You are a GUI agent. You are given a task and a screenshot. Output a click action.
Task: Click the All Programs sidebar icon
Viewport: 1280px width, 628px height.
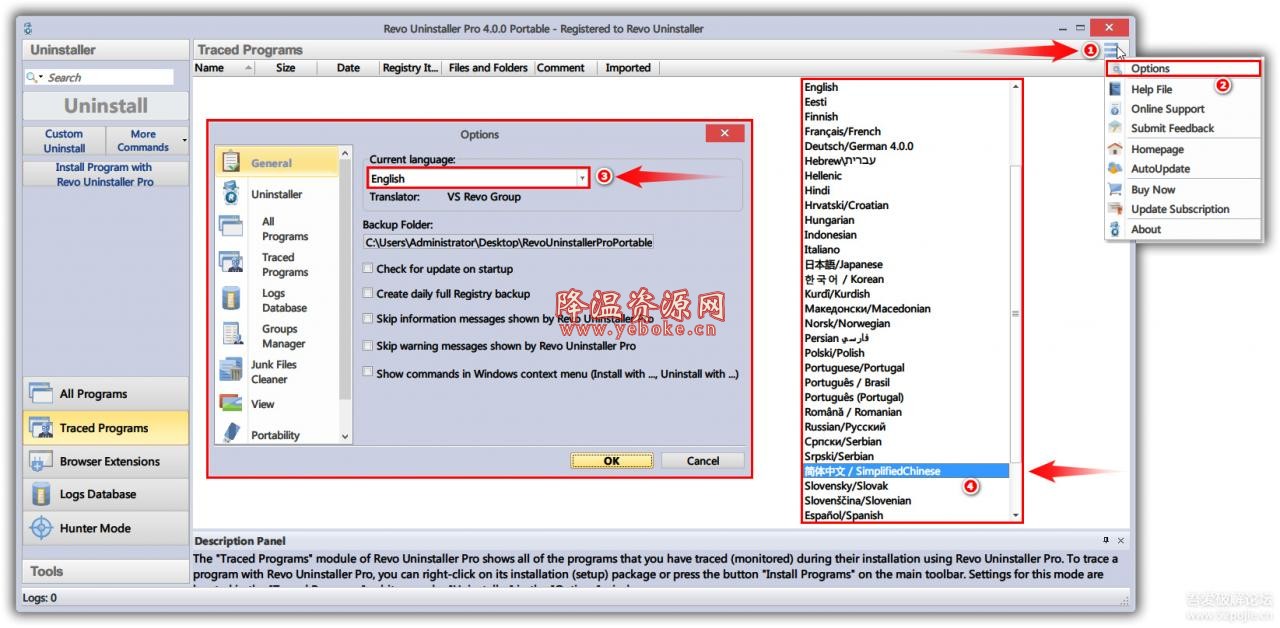(x=41, y=393)
